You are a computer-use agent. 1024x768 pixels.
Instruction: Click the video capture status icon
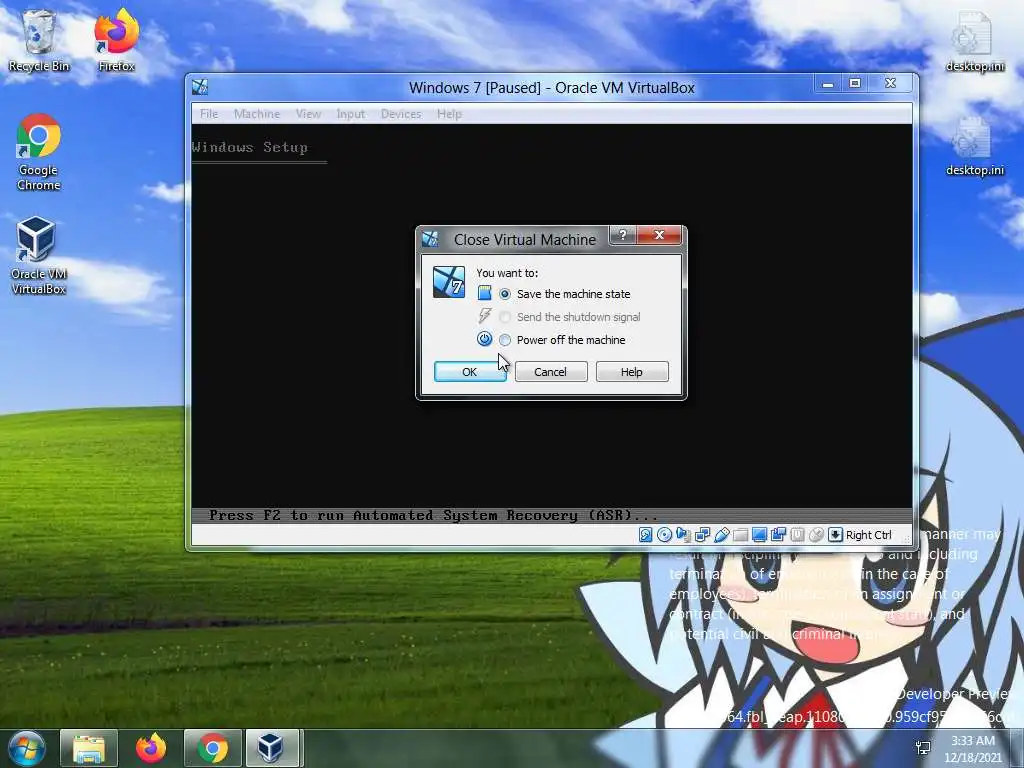coord(778,535)
